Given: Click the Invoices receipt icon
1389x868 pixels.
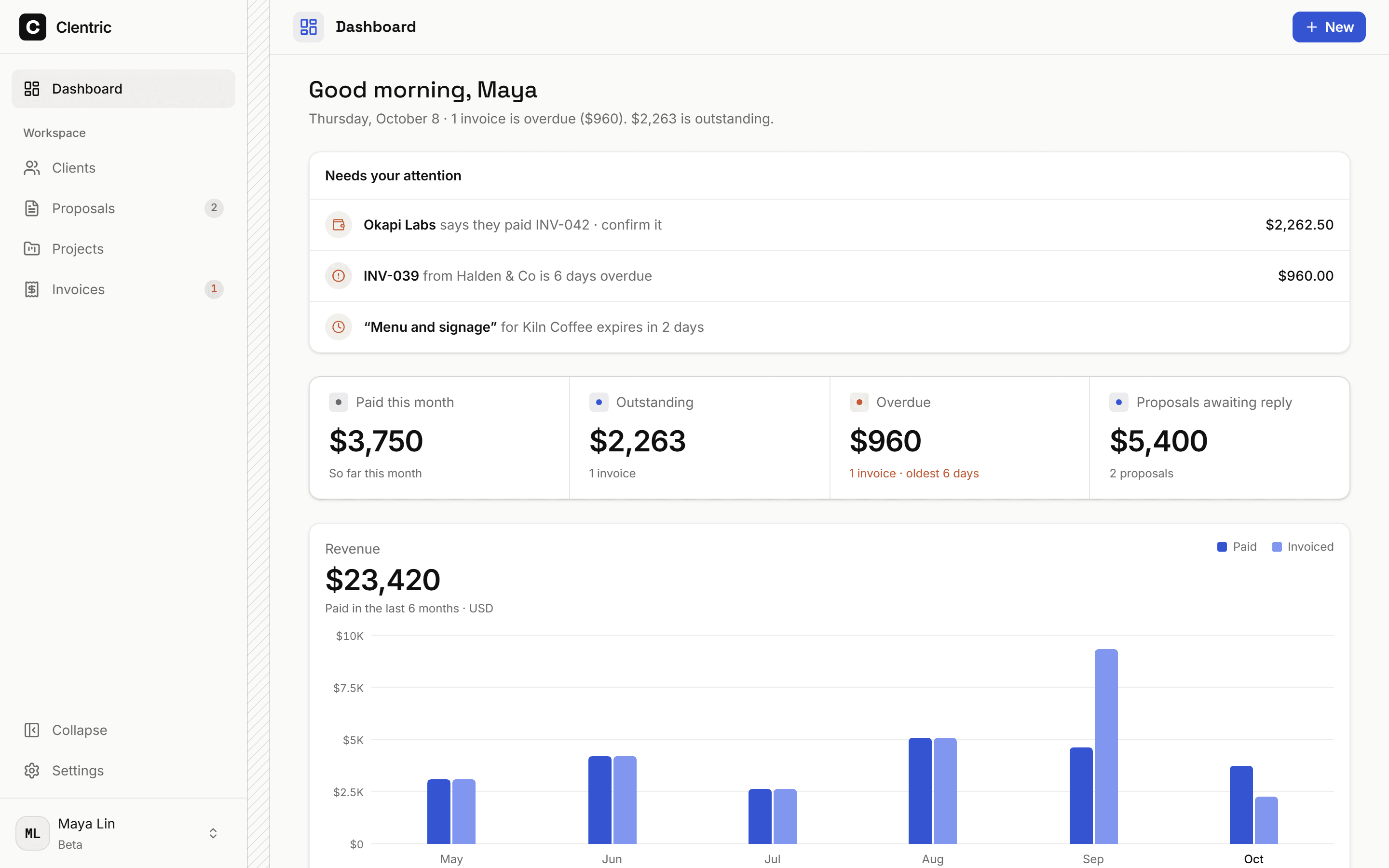Looking at the screenshot, I should (31, 289).
